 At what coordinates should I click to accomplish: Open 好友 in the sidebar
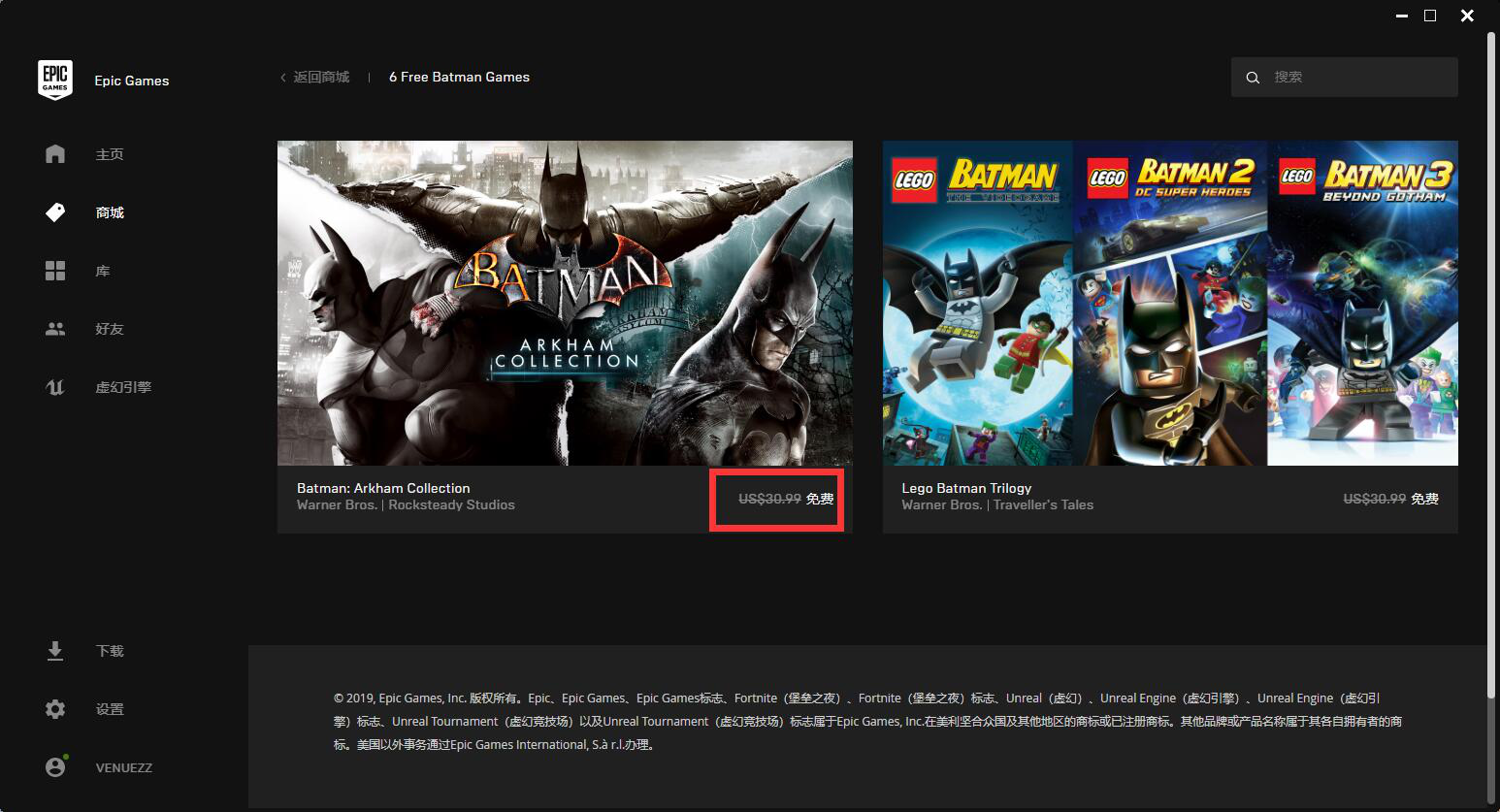110,329
